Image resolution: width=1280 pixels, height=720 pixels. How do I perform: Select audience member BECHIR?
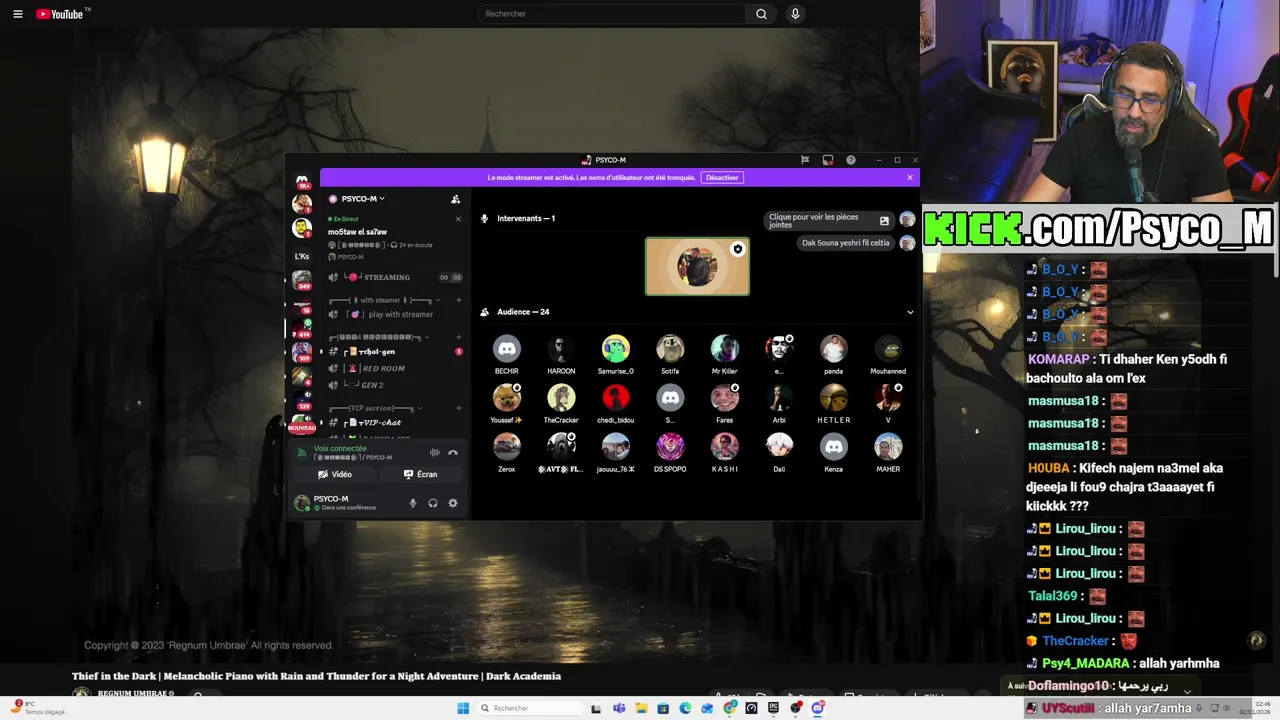point(507,354)
